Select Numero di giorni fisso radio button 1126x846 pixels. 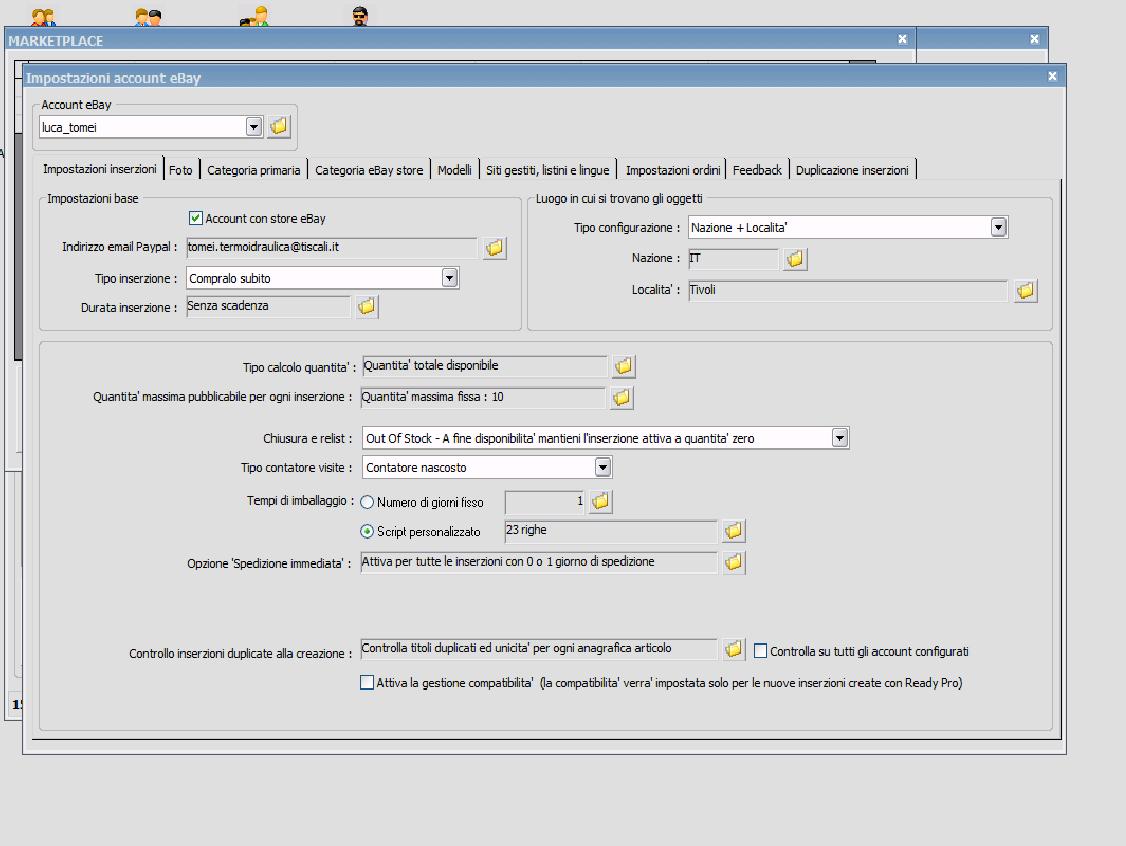[367, 502]
